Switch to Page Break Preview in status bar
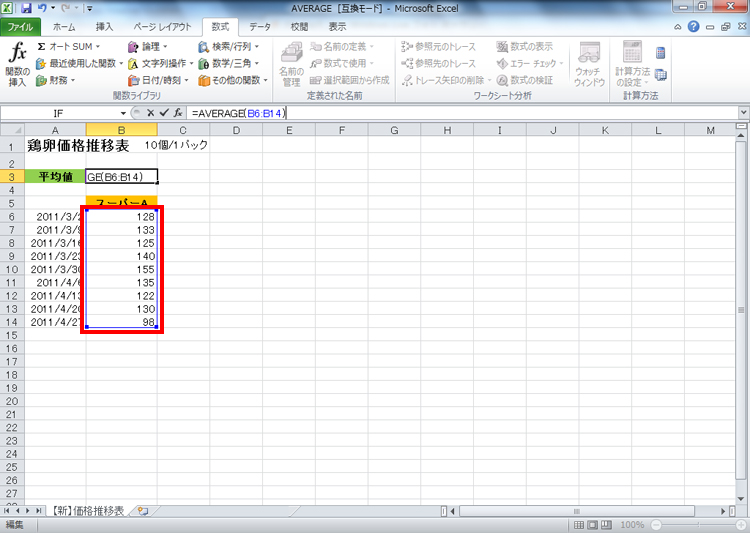Viewport: 750px width, 533px height. [x=606, y=525]
